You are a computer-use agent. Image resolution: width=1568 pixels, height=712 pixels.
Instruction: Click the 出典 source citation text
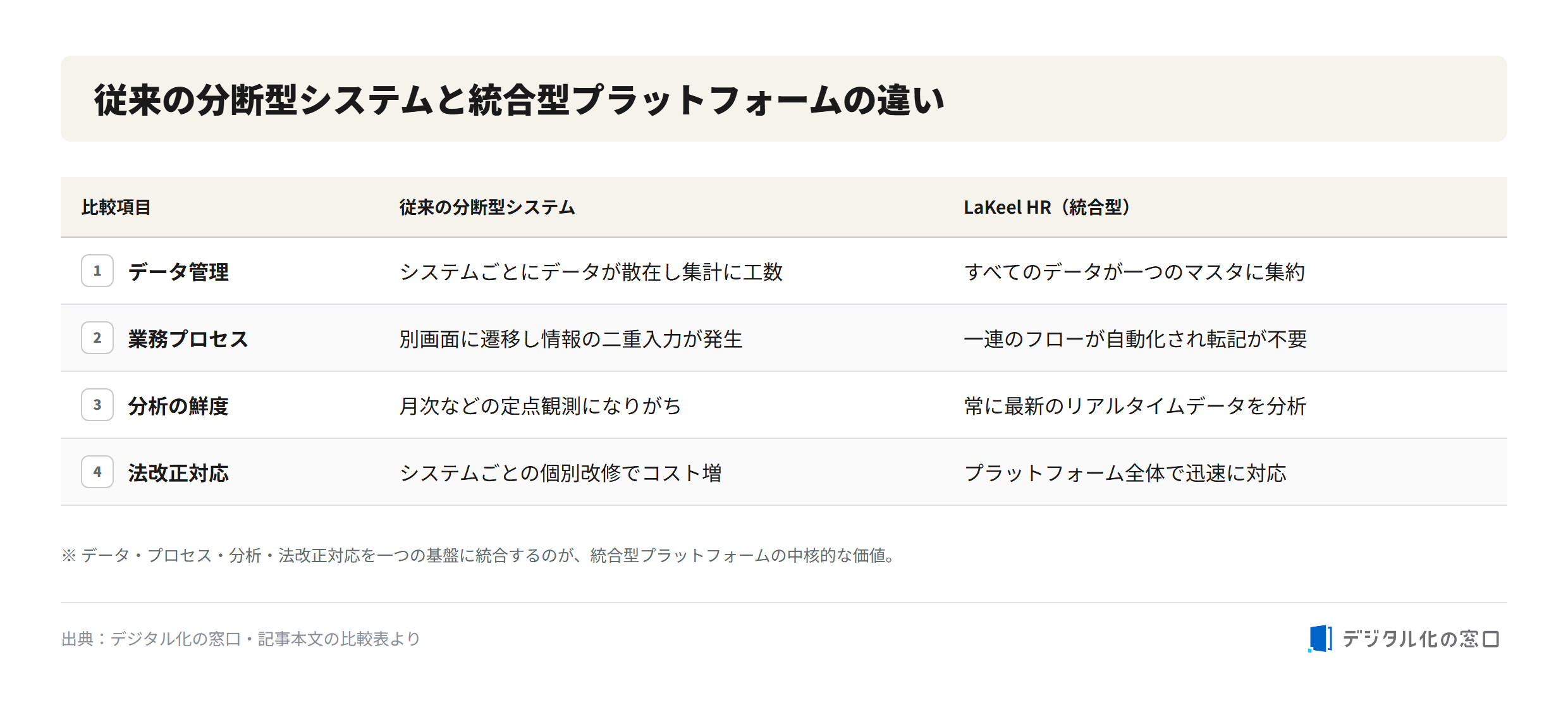(241, 639)
